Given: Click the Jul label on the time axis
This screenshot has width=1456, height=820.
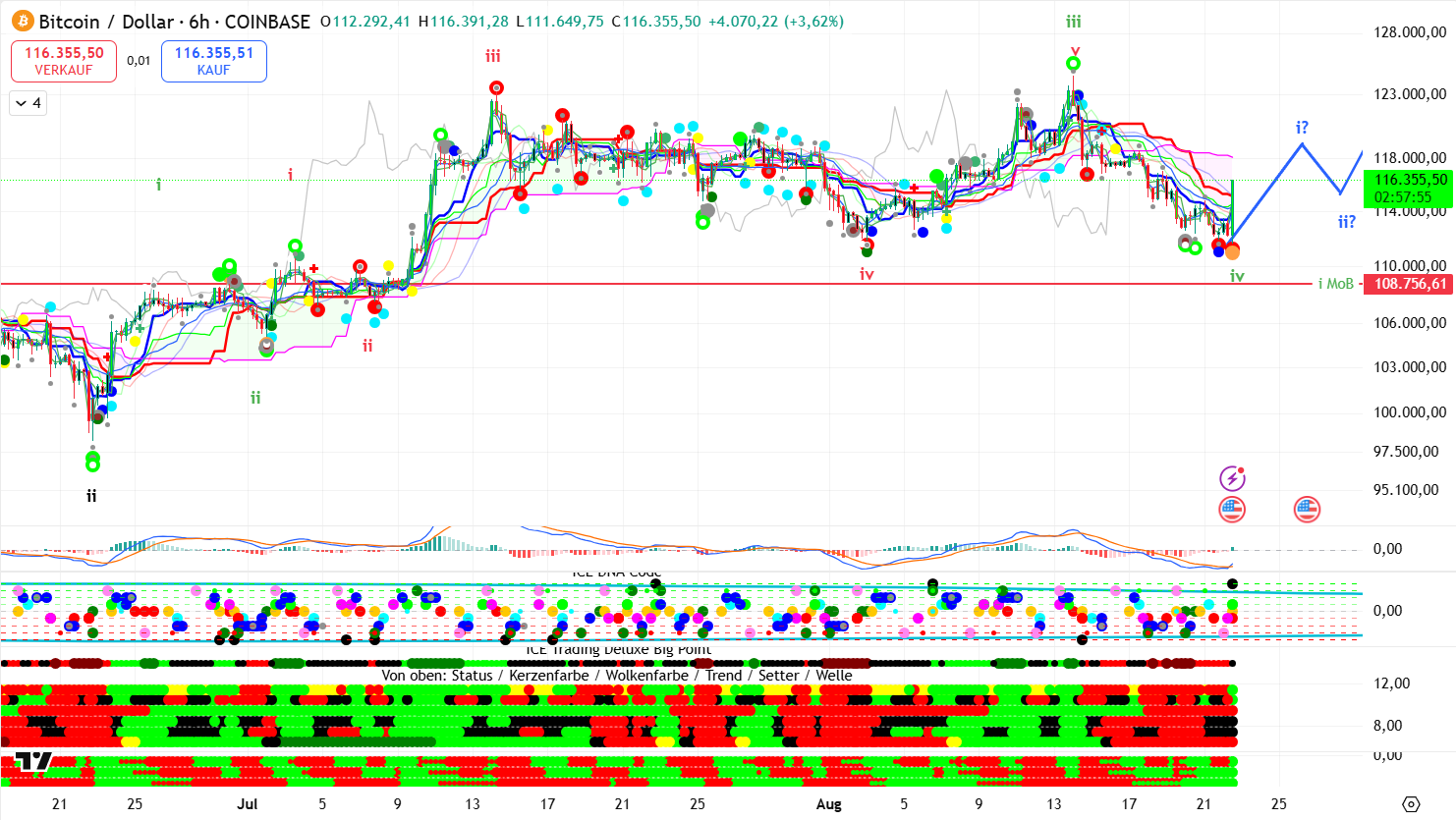Looking at the screenshot, I should [248, 804].
